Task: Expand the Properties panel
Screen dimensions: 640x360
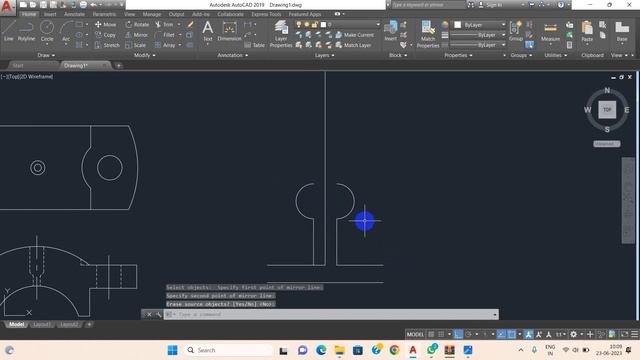Action: tap(458, 55)
